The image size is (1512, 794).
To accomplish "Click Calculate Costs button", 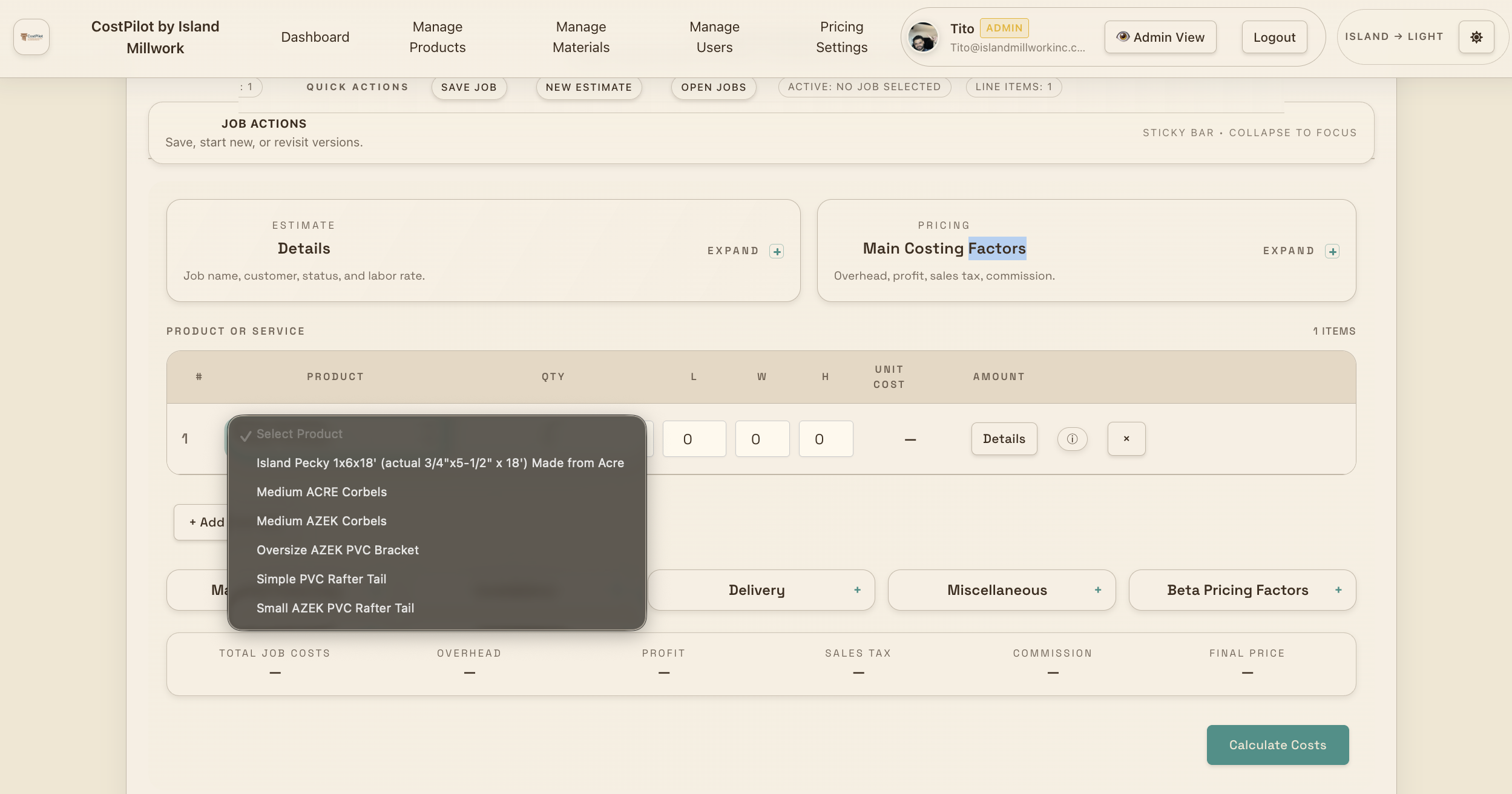I will (x=1278, y=745).
